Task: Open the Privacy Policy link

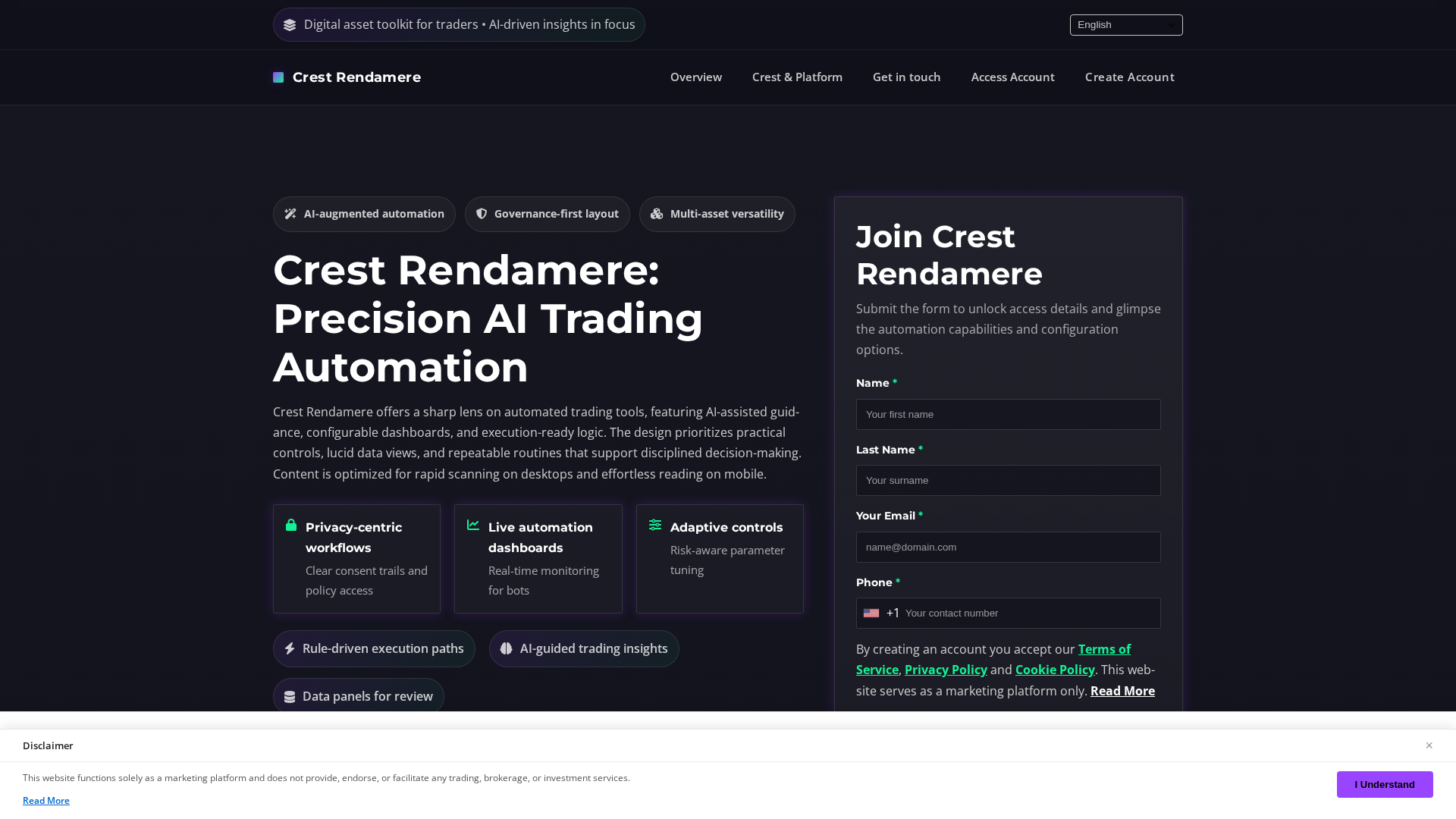Action: coord(946,670)
